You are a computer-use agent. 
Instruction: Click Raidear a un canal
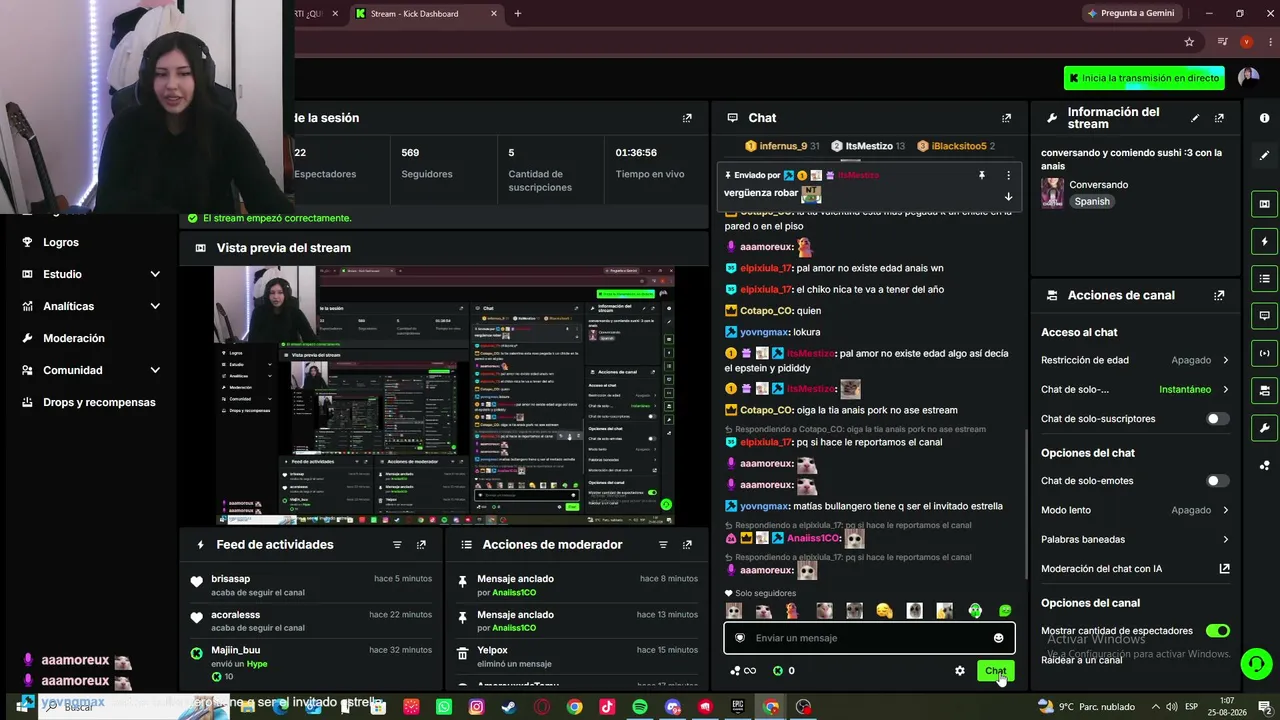1081,660
